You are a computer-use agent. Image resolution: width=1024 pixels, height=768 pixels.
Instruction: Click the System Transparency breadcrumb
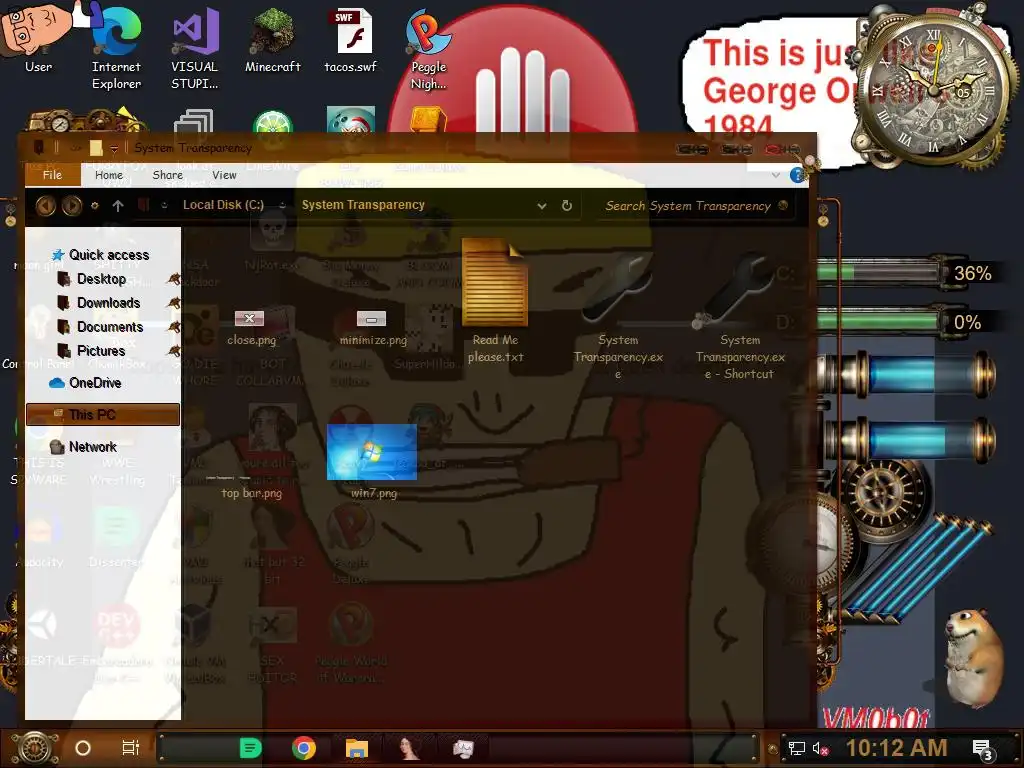pos(363,205)
